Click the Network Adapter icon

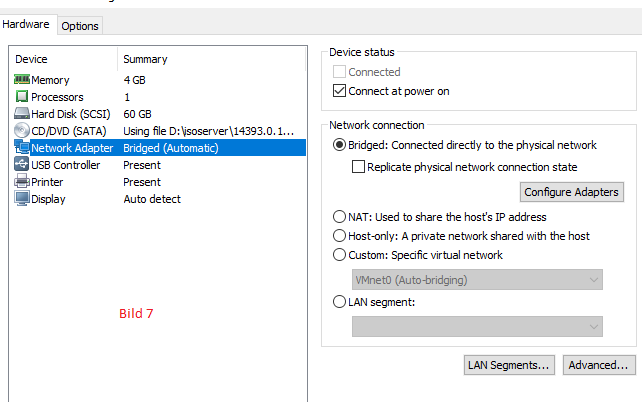pos(22,148)
